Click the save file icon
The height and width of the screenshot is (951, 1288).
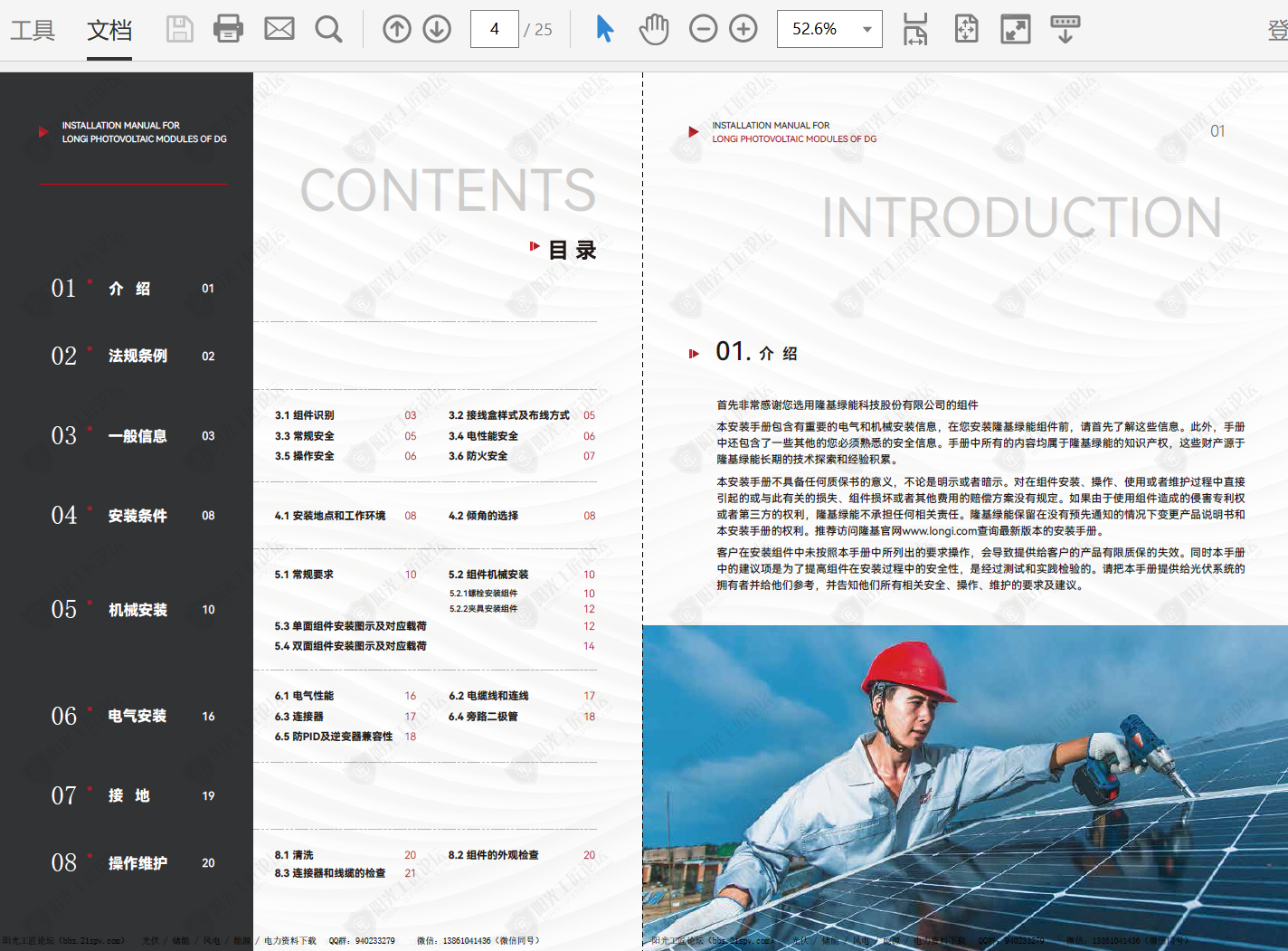(180, 29)
